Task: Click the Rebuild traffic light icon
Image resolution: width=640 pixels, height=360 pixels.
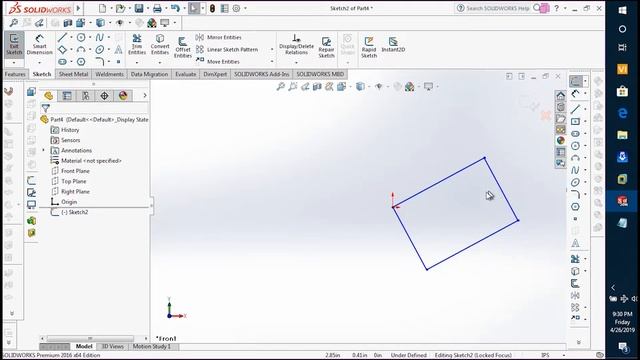Action: point(212,8)
